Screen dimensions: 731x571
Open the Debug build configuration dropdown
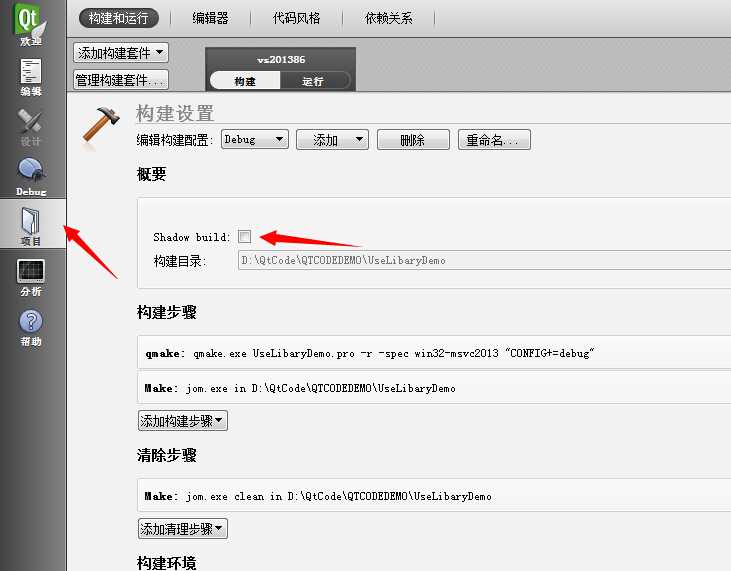tap(255, 140)
